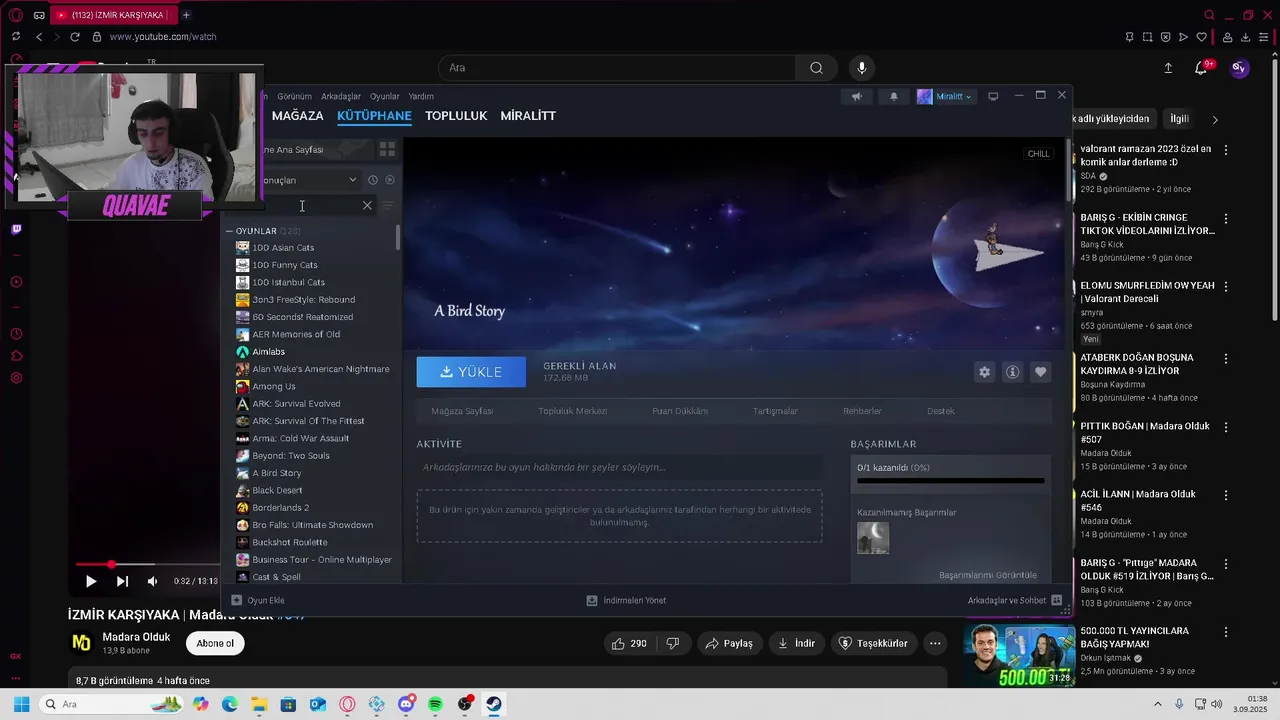
Task: Open the MİRALİTT profile tab
Action: click(x=528, y=116)
